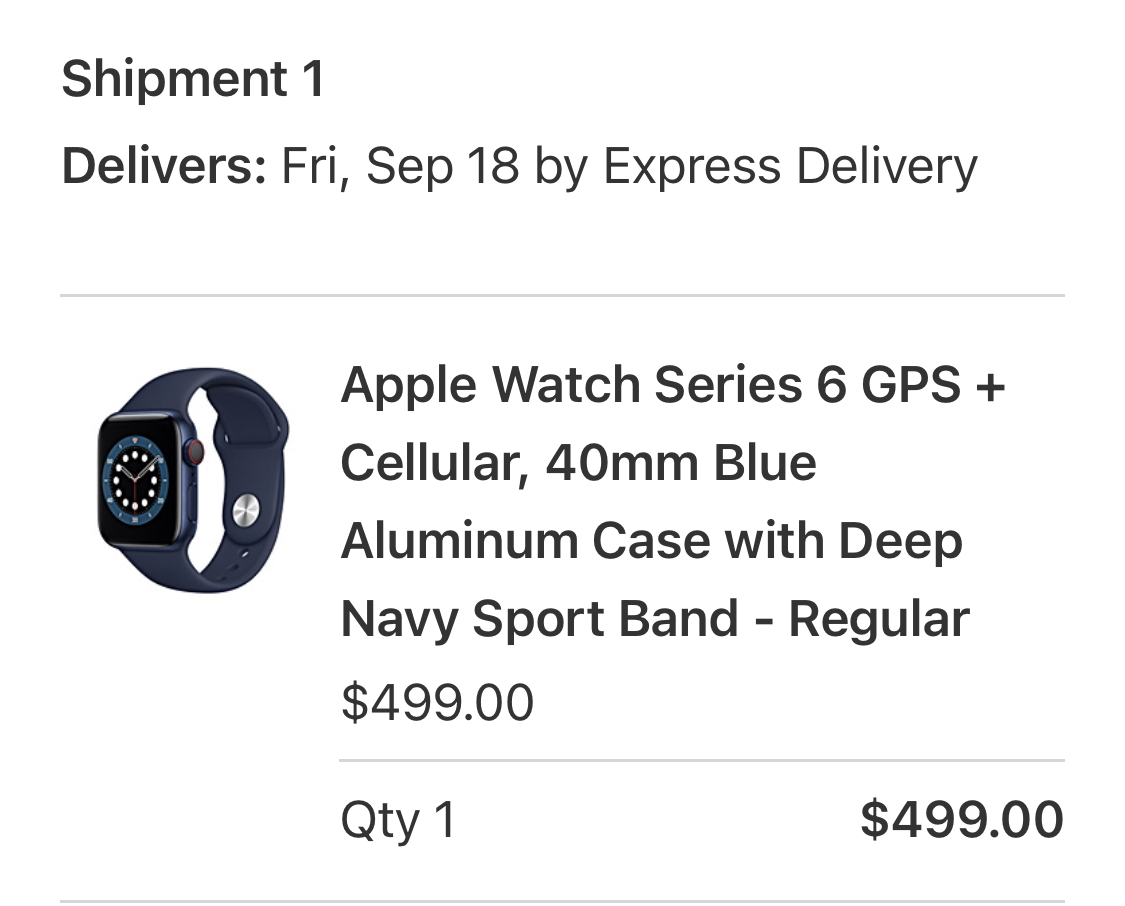Viewport: 1125px width, 906px height.
Task: Click the divider line below delivery info
Action: pyautogui.click(x=562, y=295)
